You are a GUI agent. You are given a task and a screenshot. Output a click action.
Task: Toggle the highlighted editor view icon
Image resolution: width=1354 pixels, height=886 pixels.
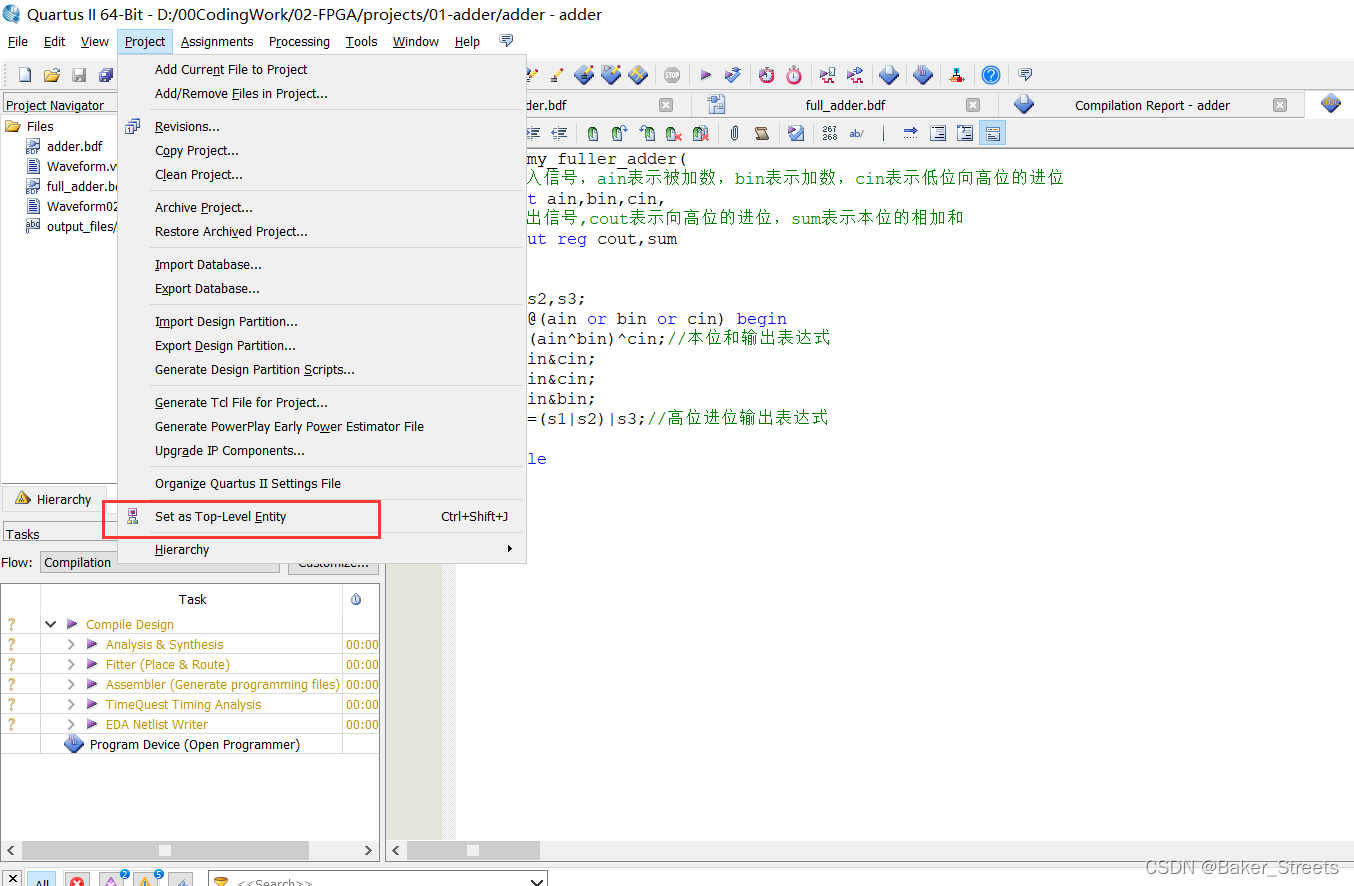click(x=992, y=133)
